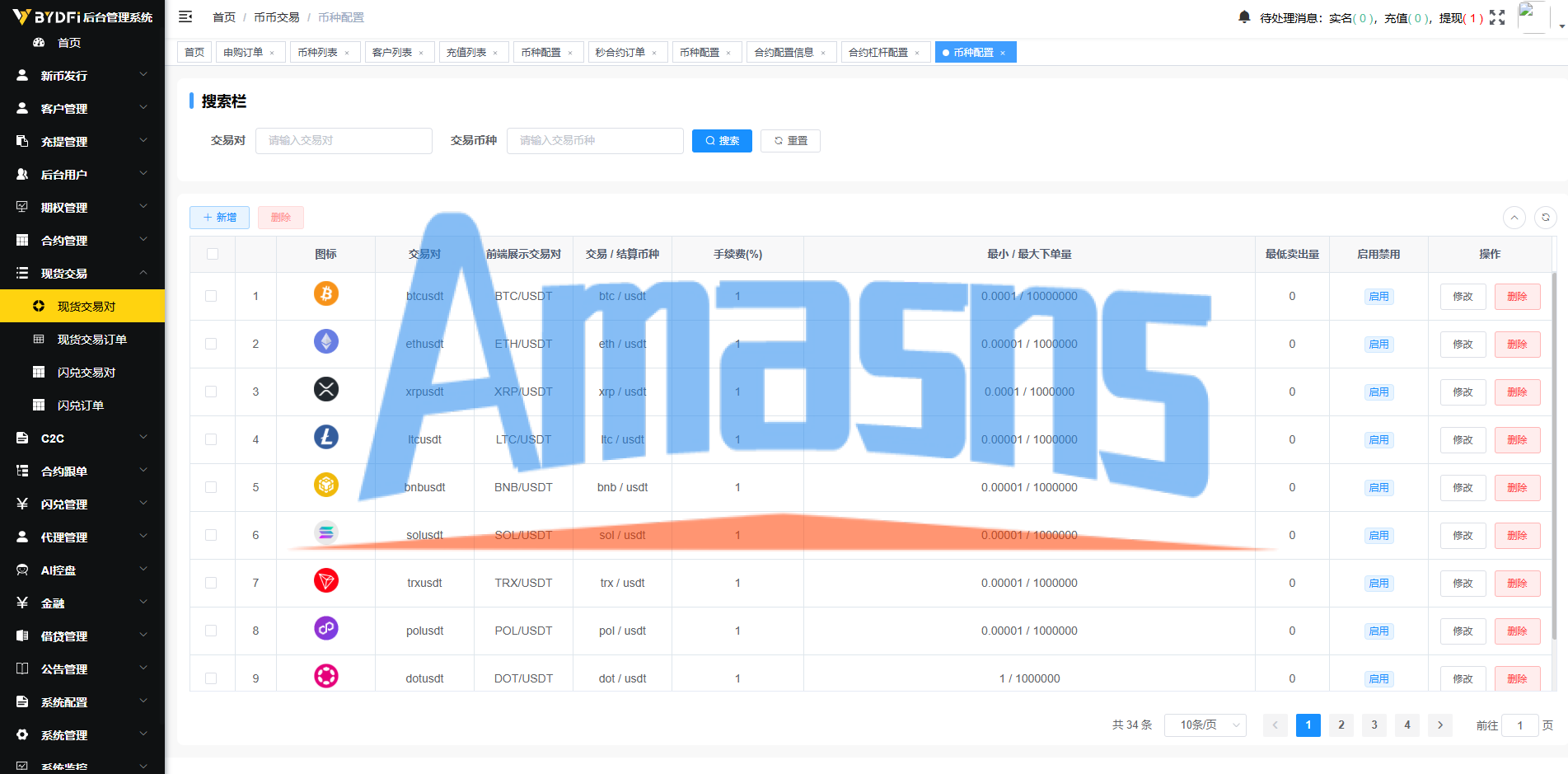1568x774 pixels.
Task: Close the active 币种配置 tab
Action: tap(1003, 53)
